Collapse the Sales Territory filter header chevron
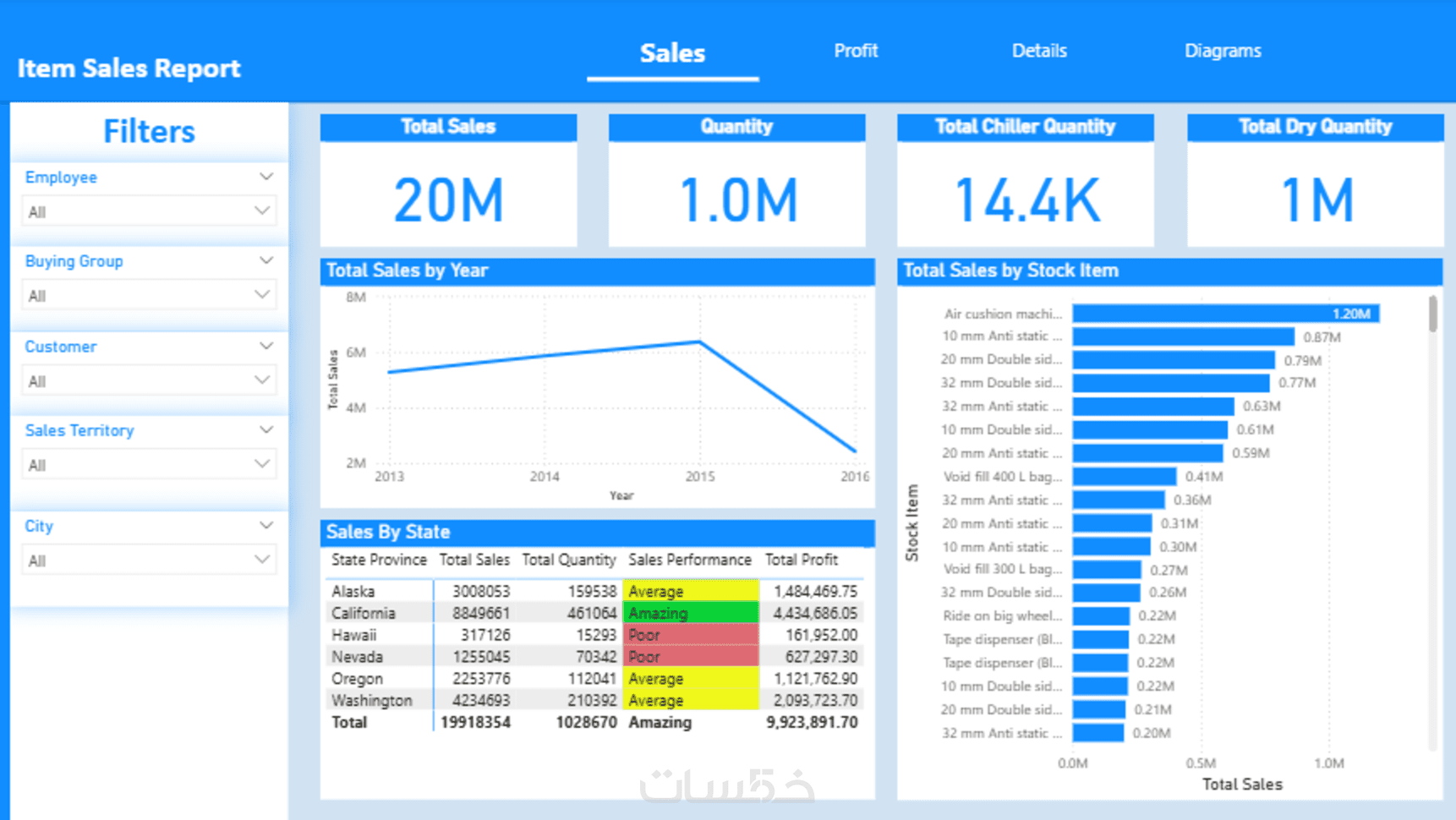Image resolution: width=1456 pixels, height=820 pixels. point(266,429)
